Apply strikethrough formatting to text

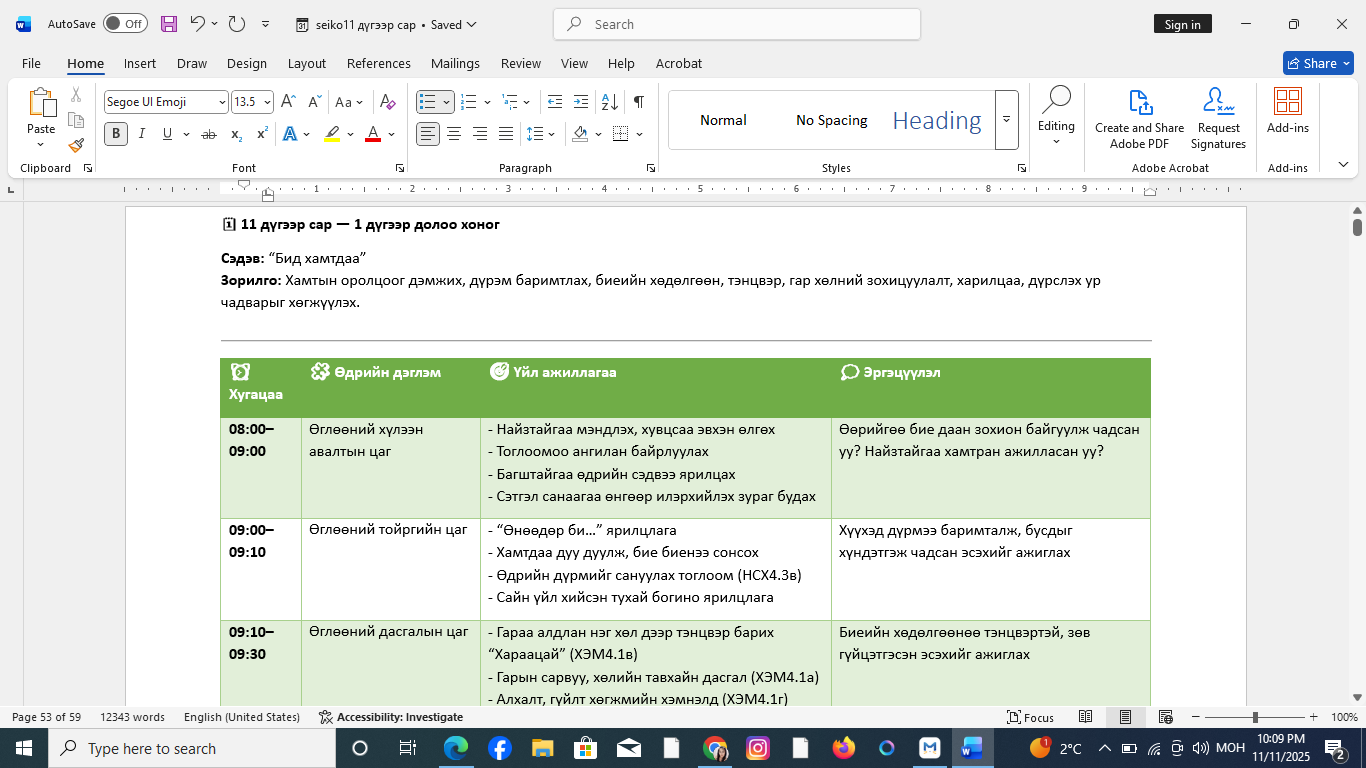pyautogui.click(x=209, y=134)
